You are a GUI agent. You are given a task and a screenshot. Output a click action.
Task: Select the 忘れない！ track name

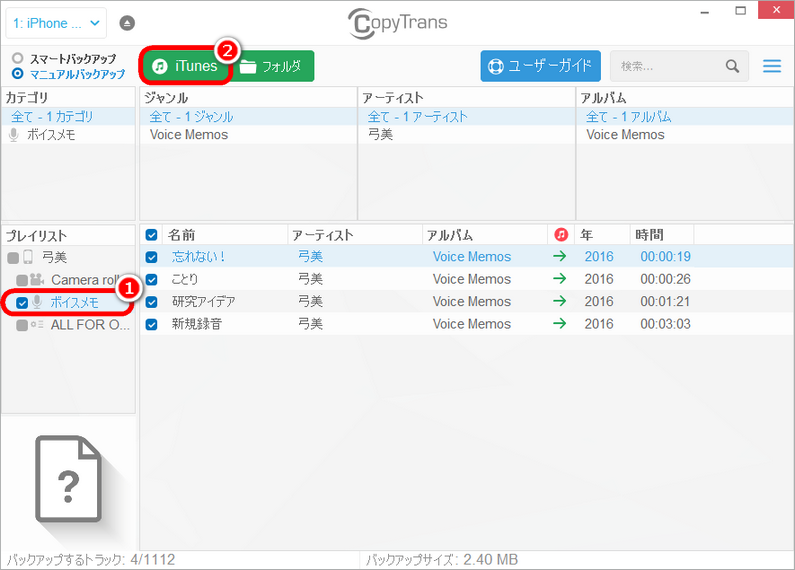[198, 257]
